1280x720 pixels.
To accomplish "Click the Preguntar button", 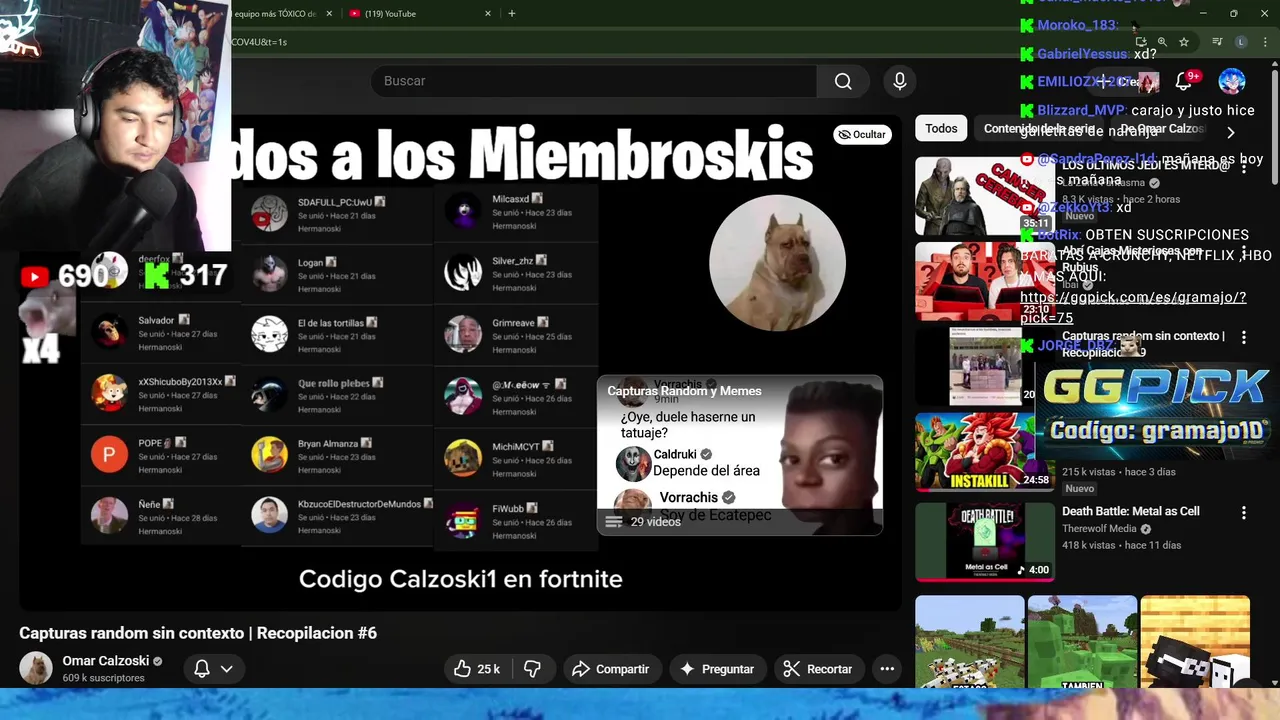I will (717, 669).
